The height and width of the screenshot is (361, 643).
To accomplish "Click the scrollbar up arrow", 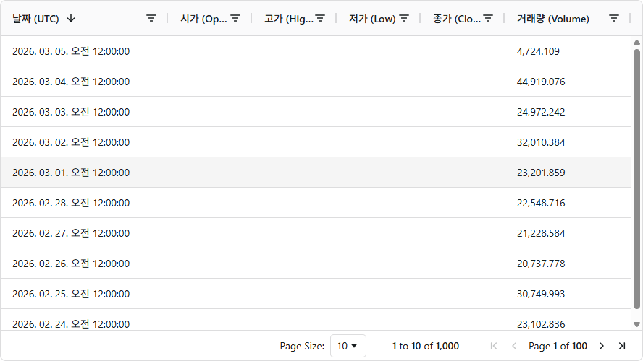I will (x=636, y=42).
